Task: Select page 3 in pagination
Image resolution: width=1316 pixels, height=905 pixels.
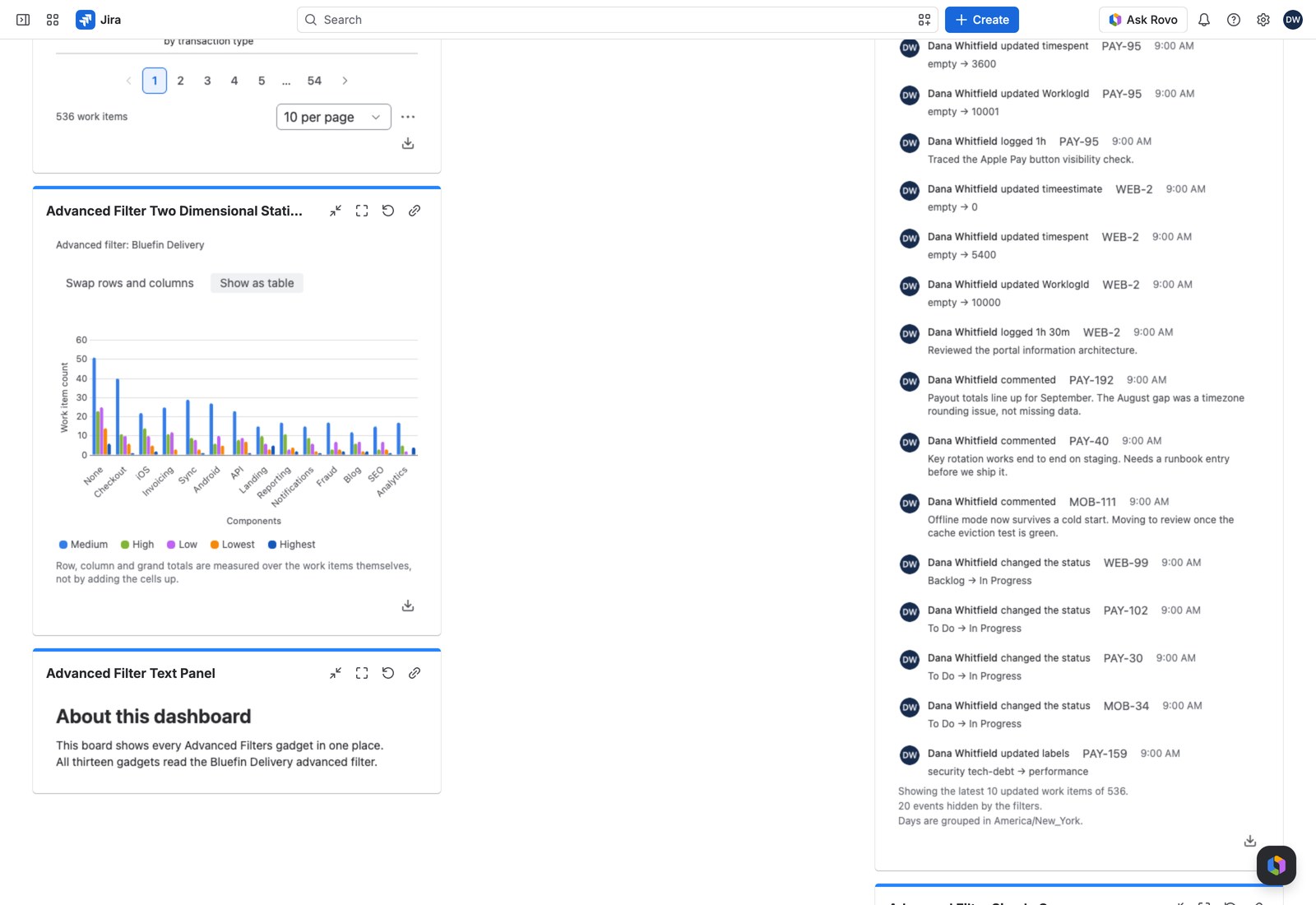Action: click(207, 81)
